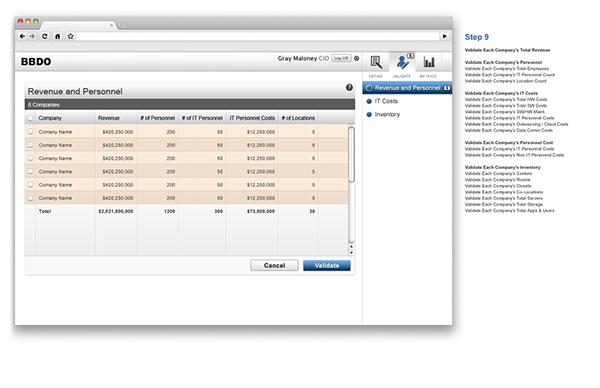Check the first Comany Name row checkbox
The width and height of the screenshot is (600, 388).
point(30,132)
